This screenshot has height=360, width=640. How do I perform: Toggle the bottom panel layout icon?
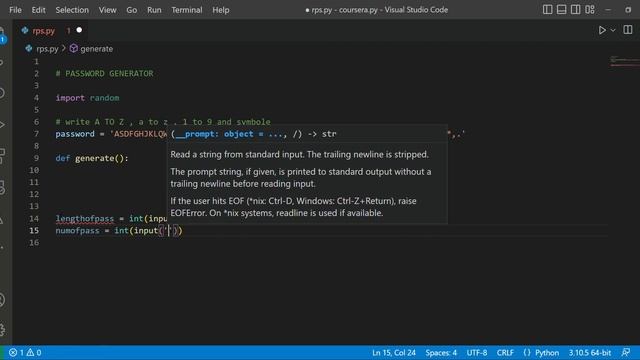[x=561, y=9]
